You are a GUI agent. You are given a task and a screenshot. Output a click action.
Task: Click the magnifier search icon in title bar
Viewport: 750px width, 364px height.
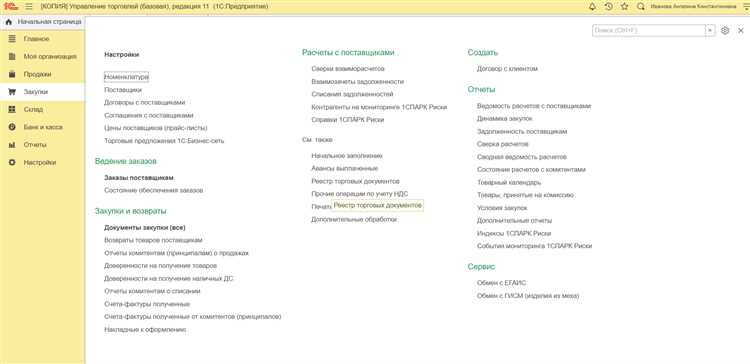(641, 7)
